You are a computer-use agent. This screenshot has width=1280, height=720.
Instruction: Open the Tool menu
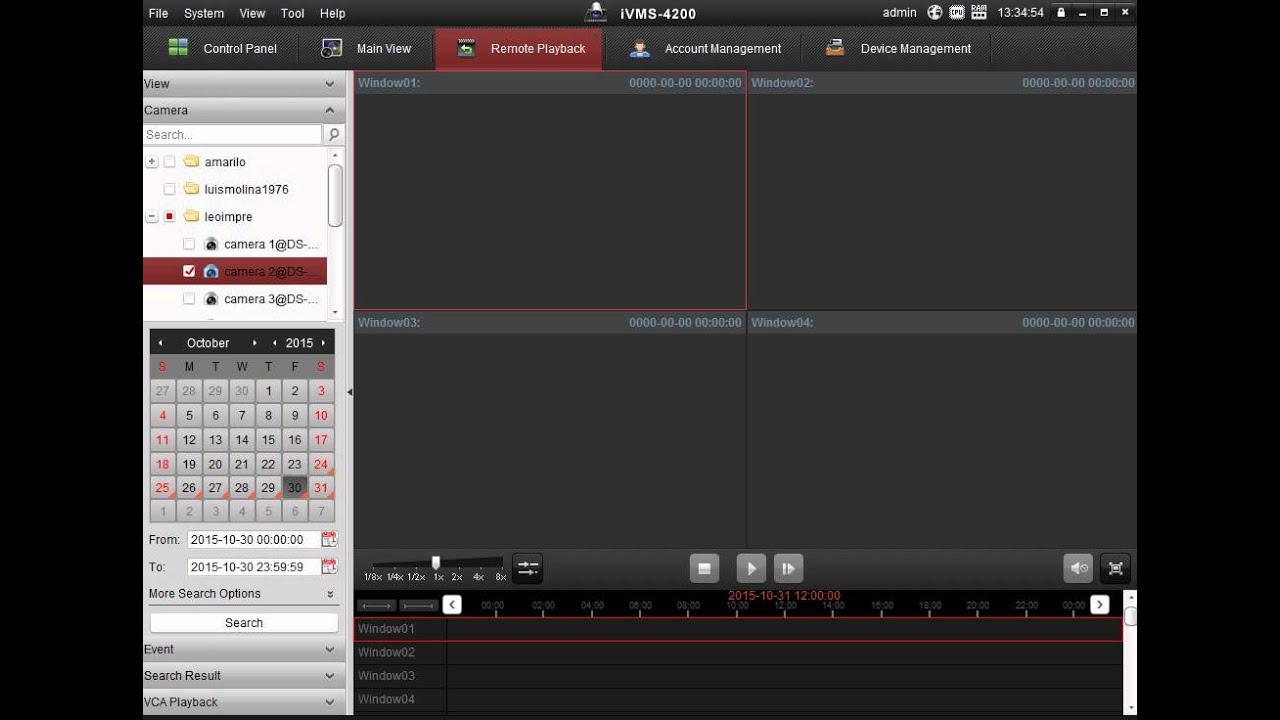tap(293, 13)
